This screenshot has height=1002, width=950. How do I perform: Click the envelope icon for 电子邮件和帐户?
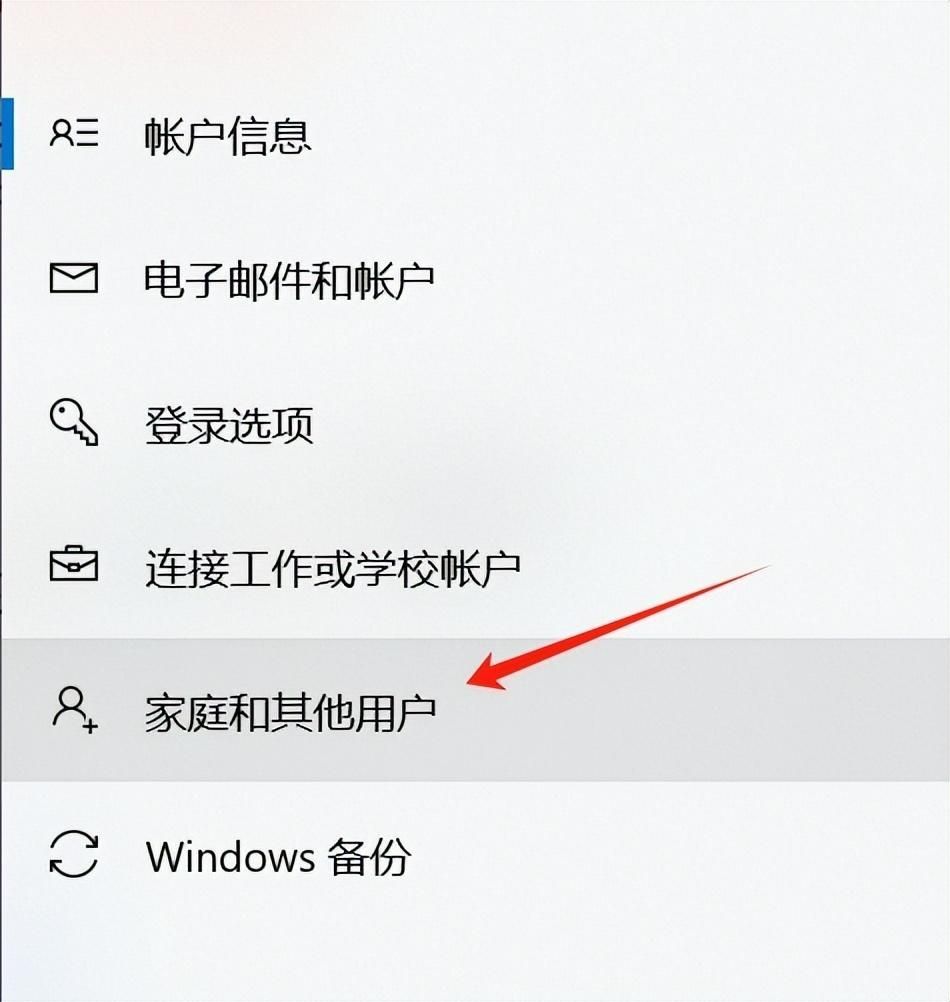coord(74,278)
